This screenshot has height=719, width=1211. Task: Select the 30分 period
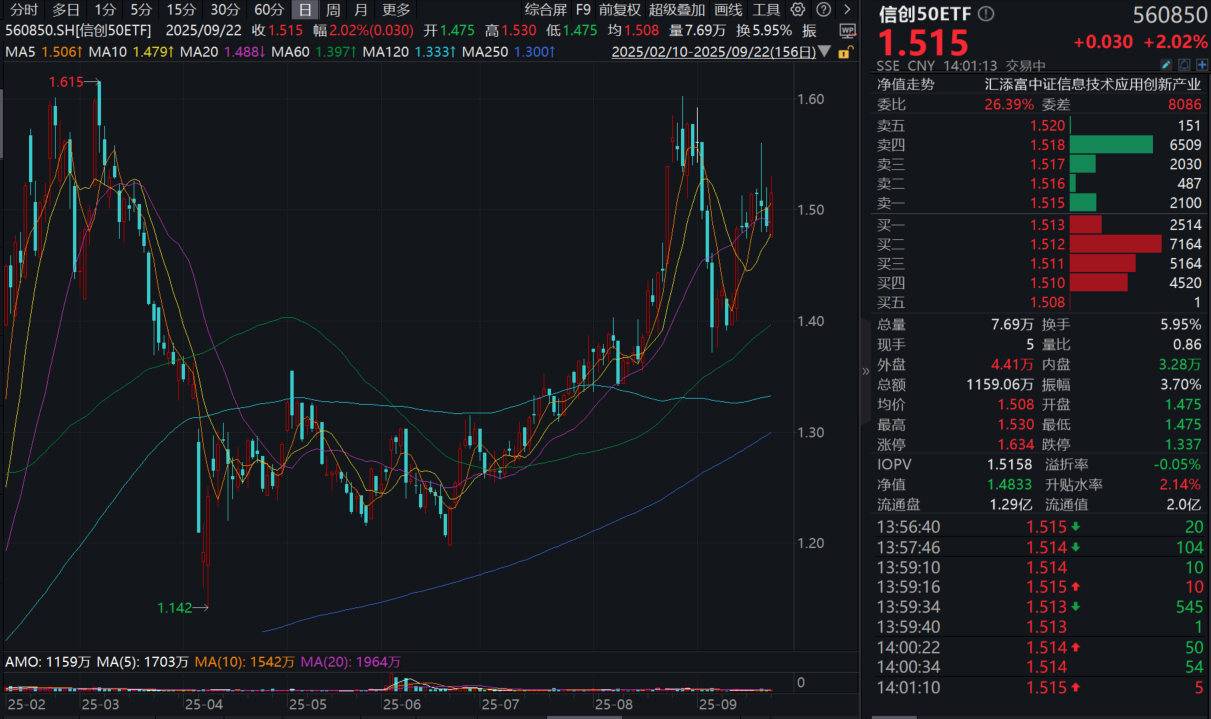tap(225, 9)
